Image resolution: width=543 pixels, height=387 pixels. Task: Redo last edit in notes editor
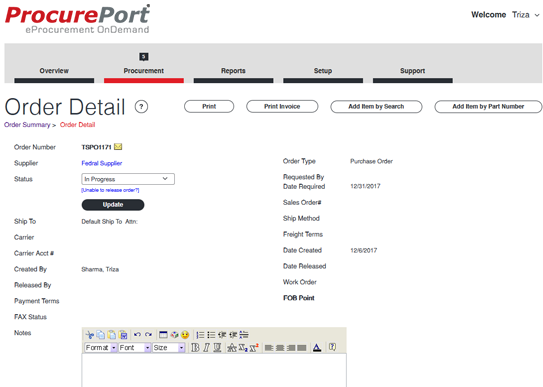148,335
